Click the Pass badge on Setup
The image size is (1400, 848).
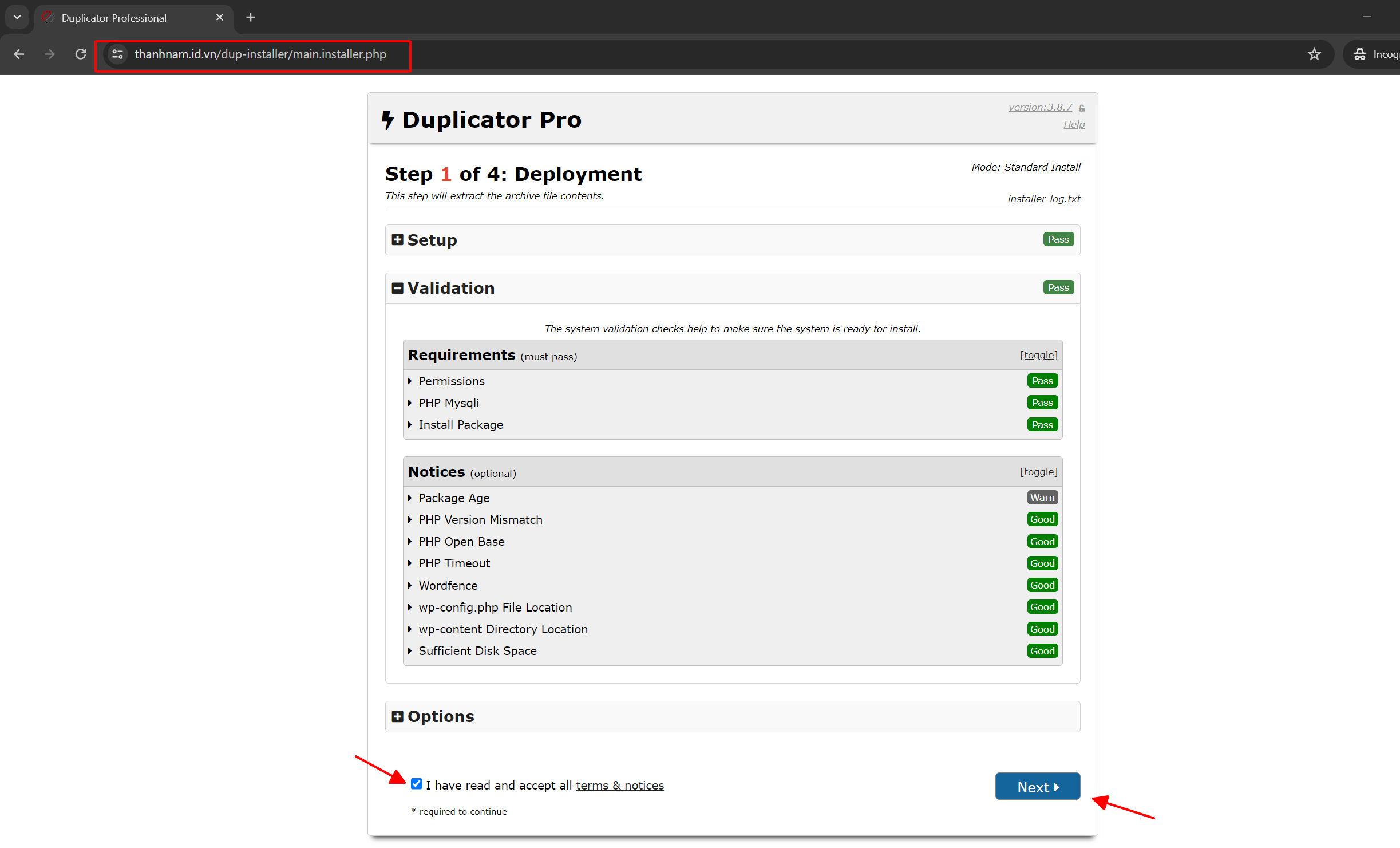pyautogui.click(x=1058, y=239)
